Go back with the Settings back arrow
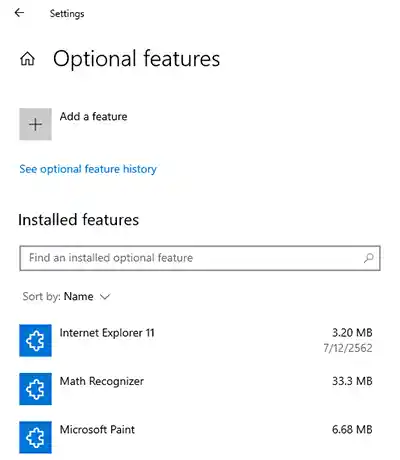 (x=19, y=13)
